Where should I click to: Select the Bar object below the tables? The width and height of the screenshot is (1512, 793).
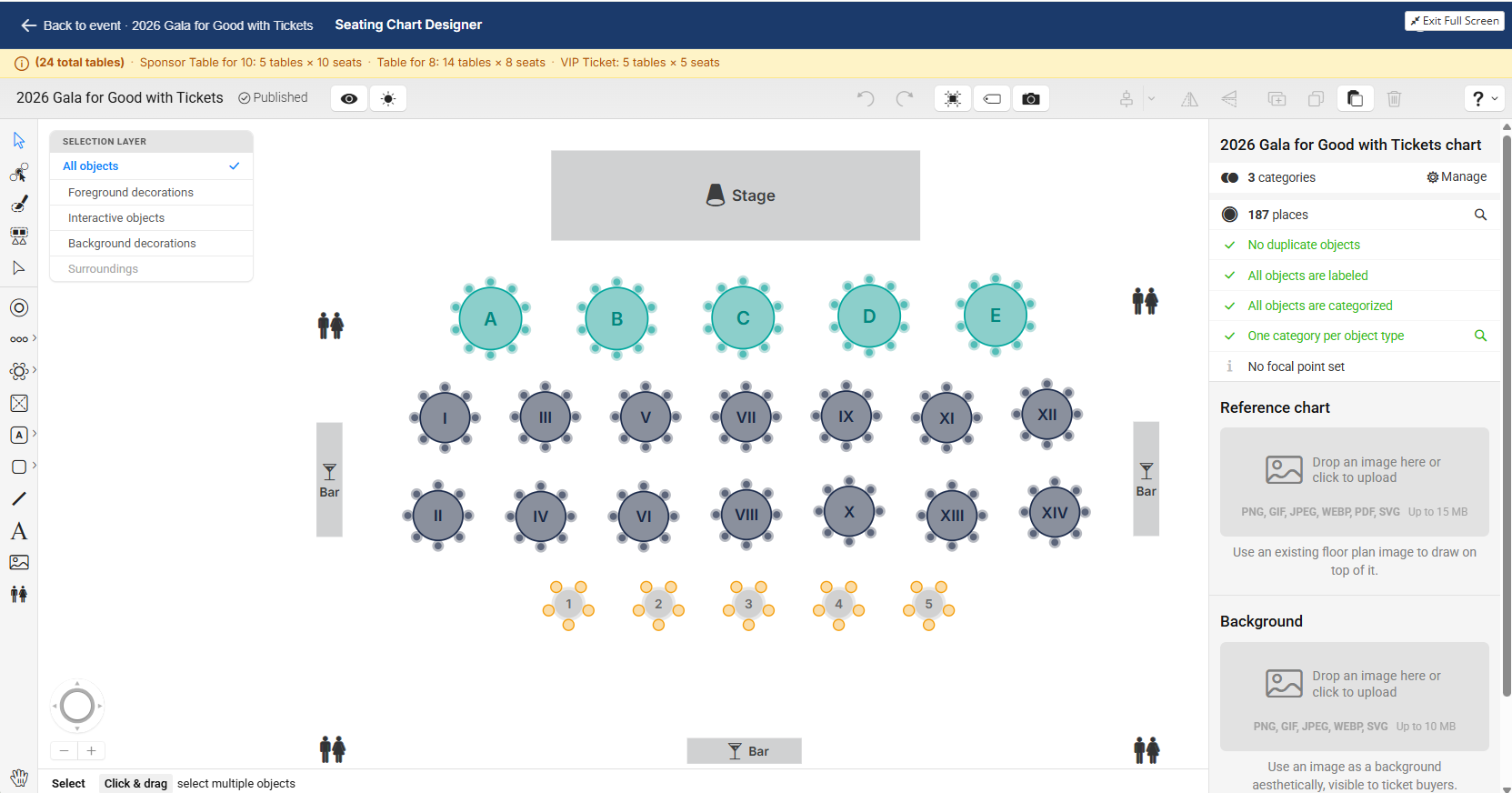coord(745,751)
